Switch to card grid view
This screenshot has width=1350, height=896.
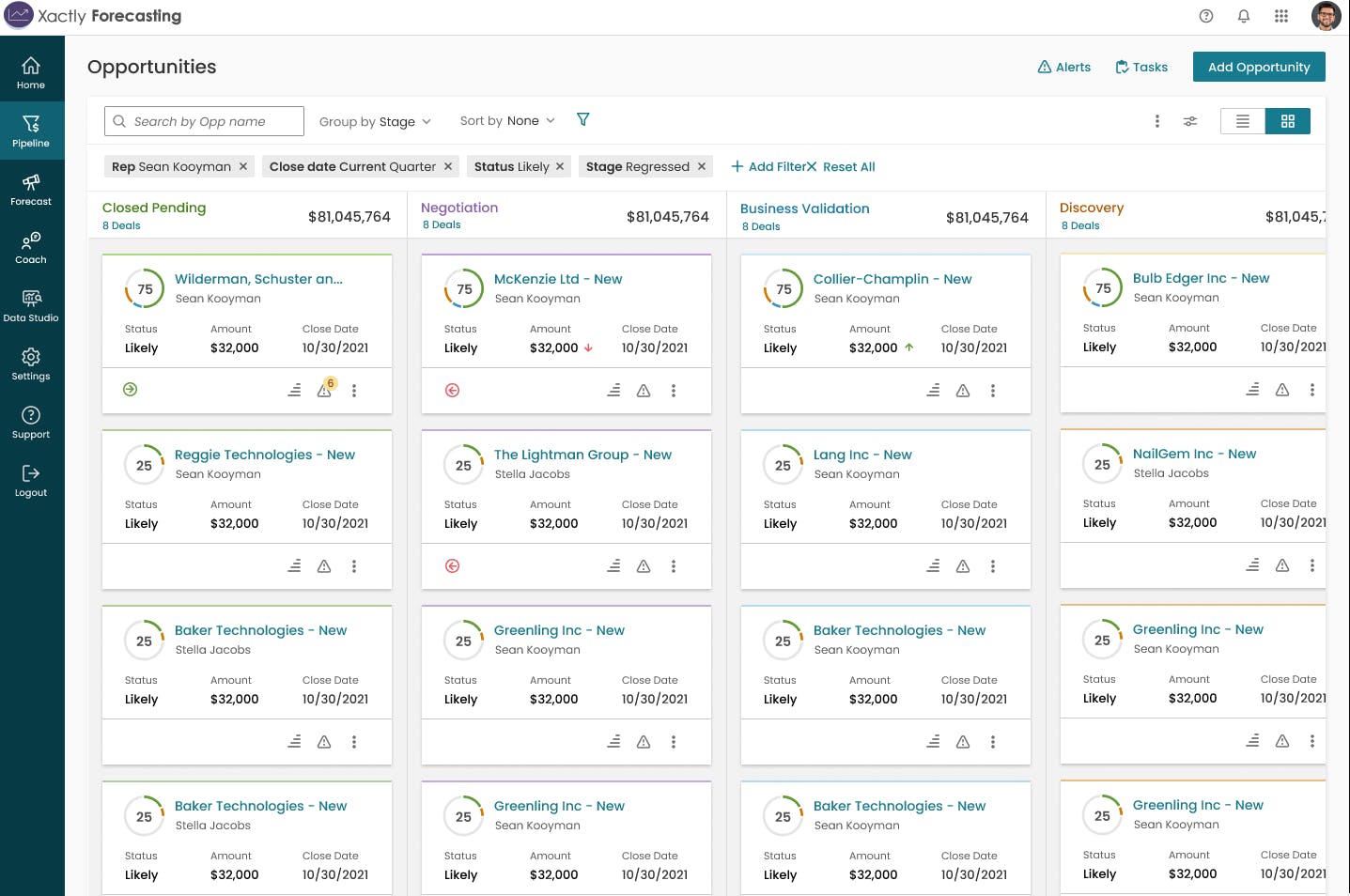(x=1288, y=121)
